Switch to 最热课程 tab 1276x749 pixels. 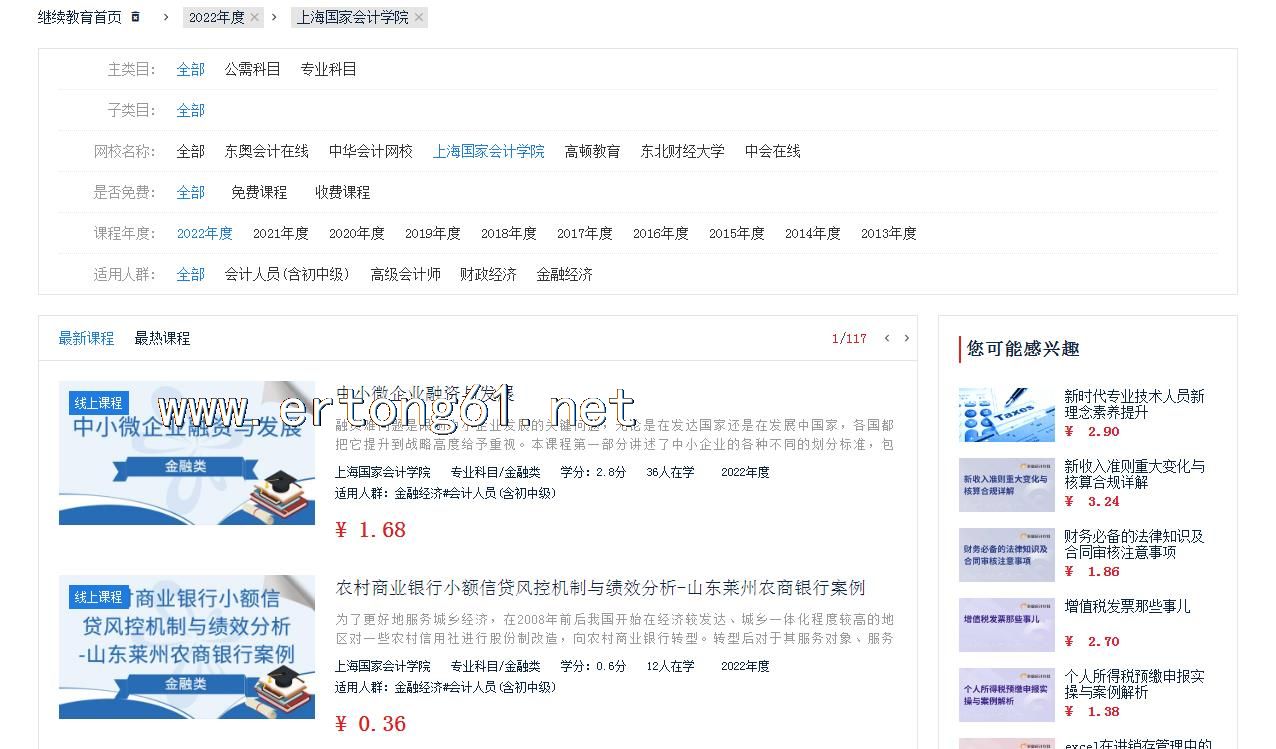click(162, 338)
